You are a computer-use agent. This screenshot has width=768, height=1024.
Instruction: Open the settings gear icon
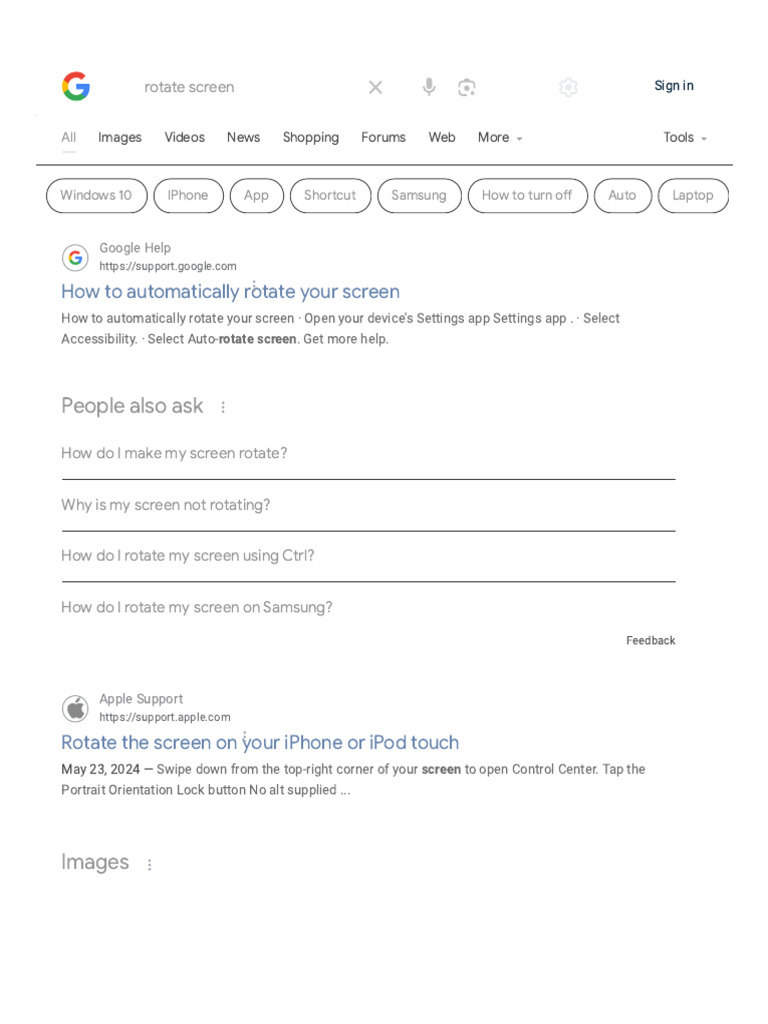point(568,87)
